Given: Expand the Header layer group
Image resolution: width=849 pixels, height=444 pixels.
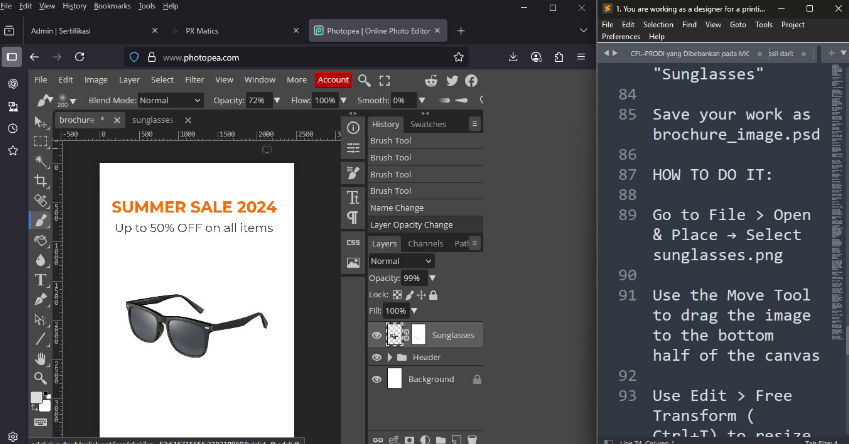Looking at the screenshot, I should click(x=390, y=357).
